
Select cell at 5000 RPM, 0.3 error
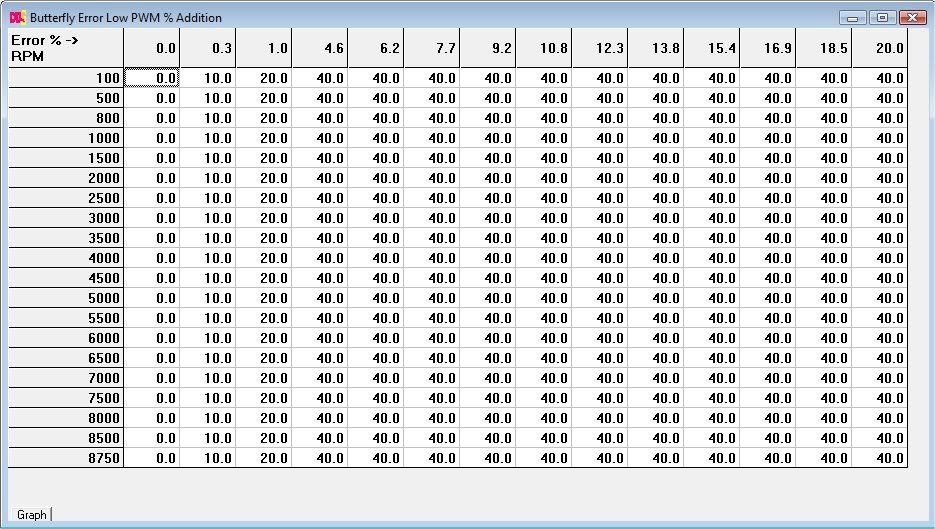coord(208,298)
